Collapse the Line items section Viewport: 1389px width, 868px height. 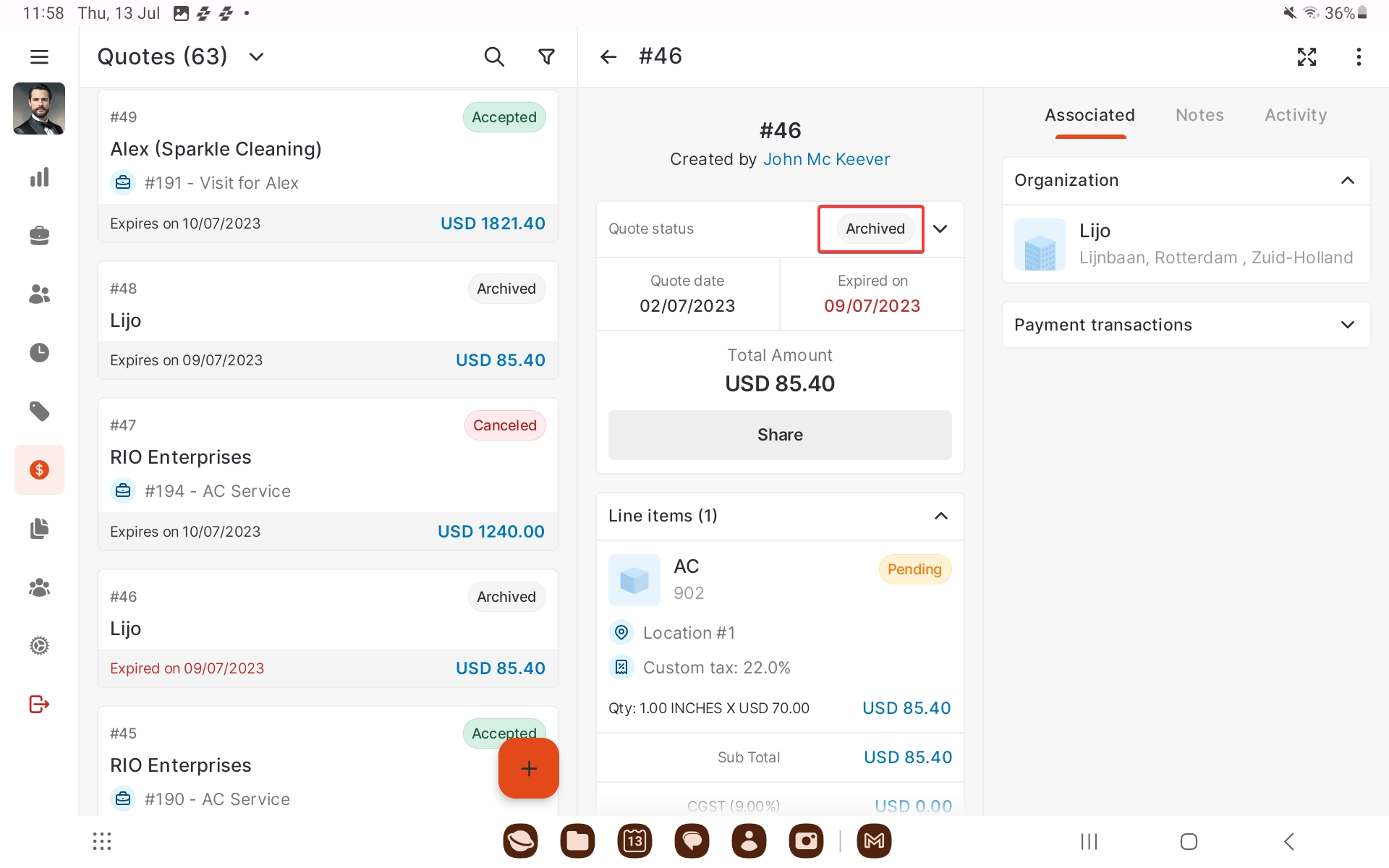point(940,516)
